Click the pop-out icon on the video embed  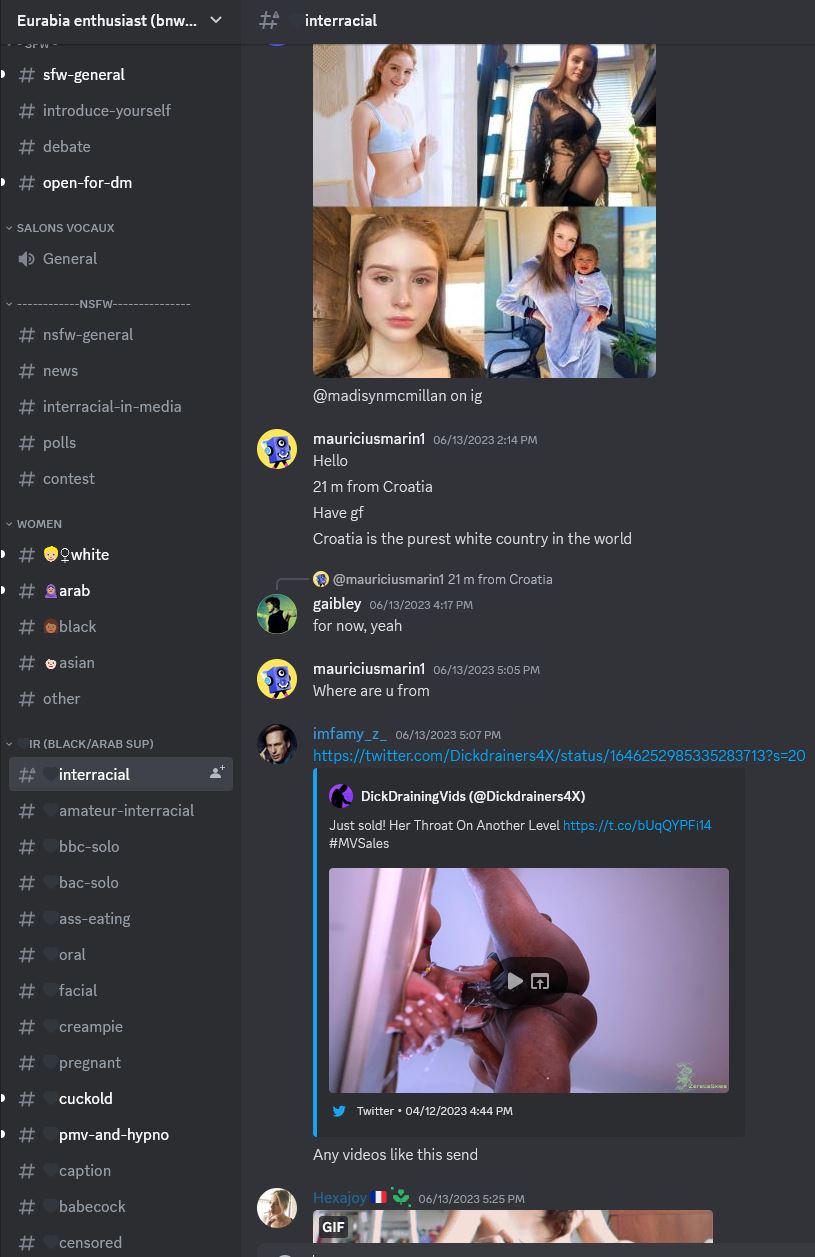click(541, 981)
